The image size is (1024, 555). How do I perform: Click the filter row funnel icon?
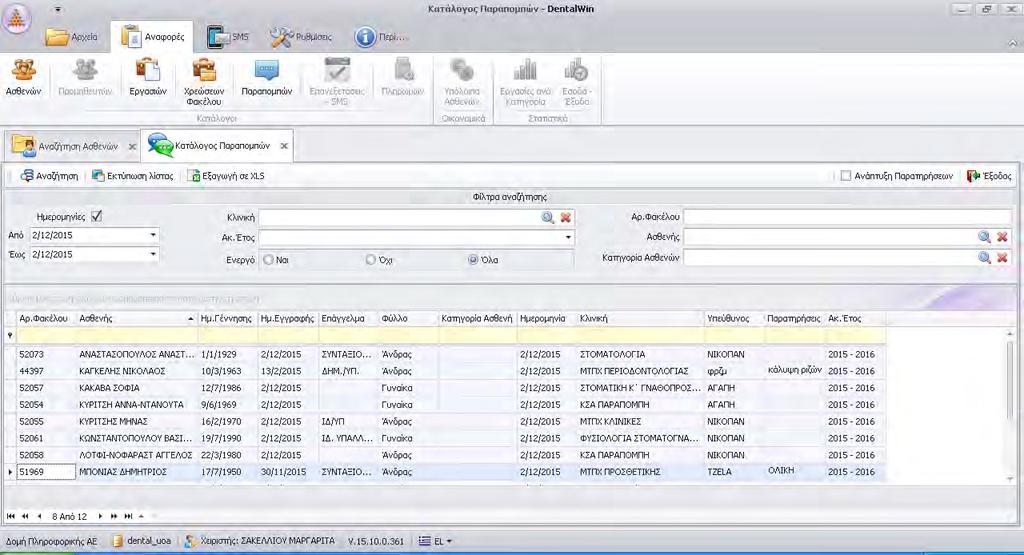(x=10, y=336)
